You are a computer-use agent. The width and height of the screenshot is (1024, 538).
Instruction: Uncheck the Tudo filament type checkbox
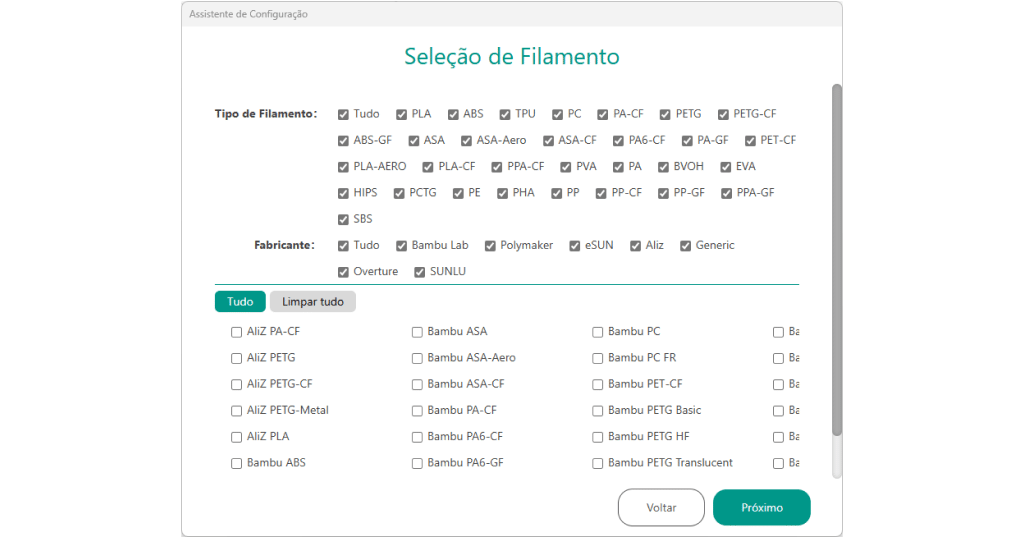(343, 114)
